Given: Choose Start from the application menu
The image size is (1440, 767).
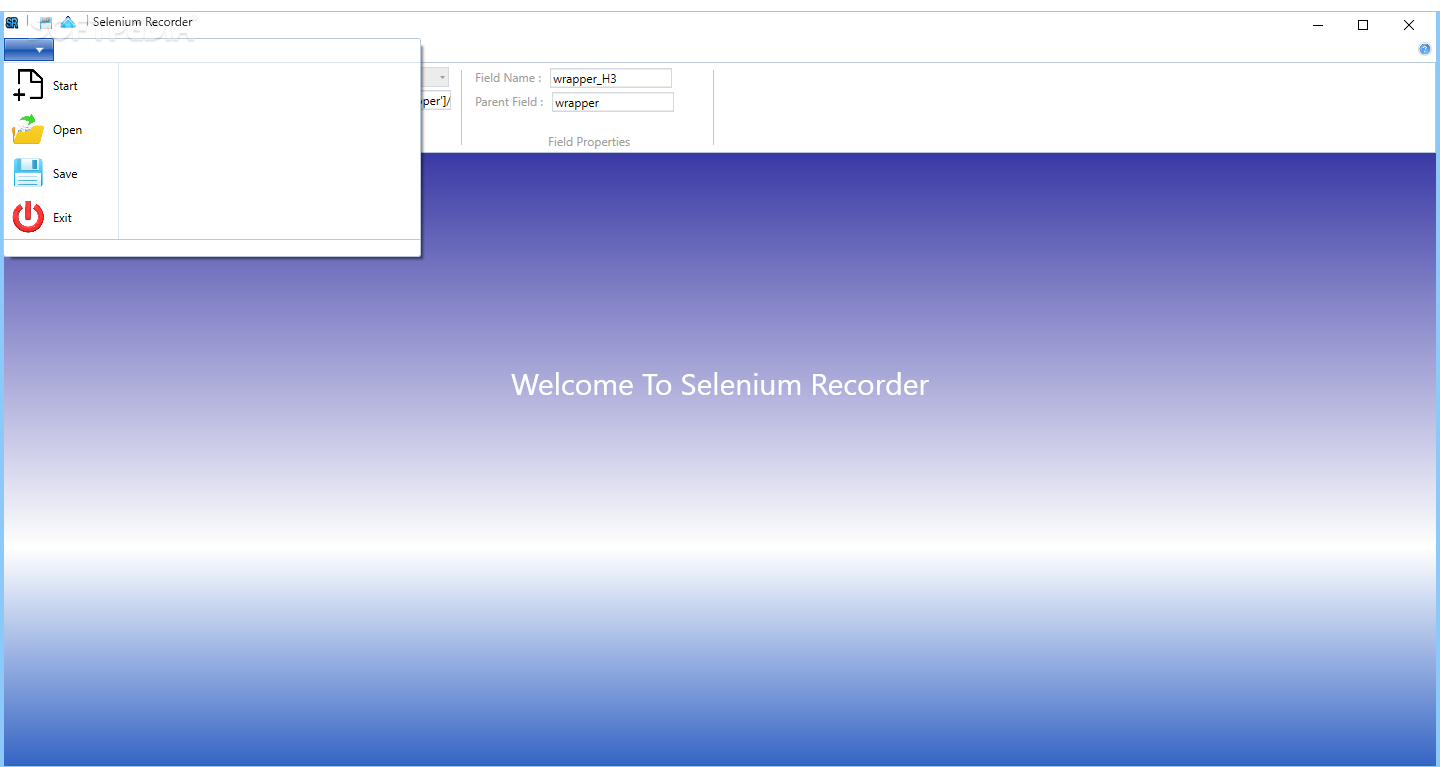Looking at the screenshot, I should (62, 86).
